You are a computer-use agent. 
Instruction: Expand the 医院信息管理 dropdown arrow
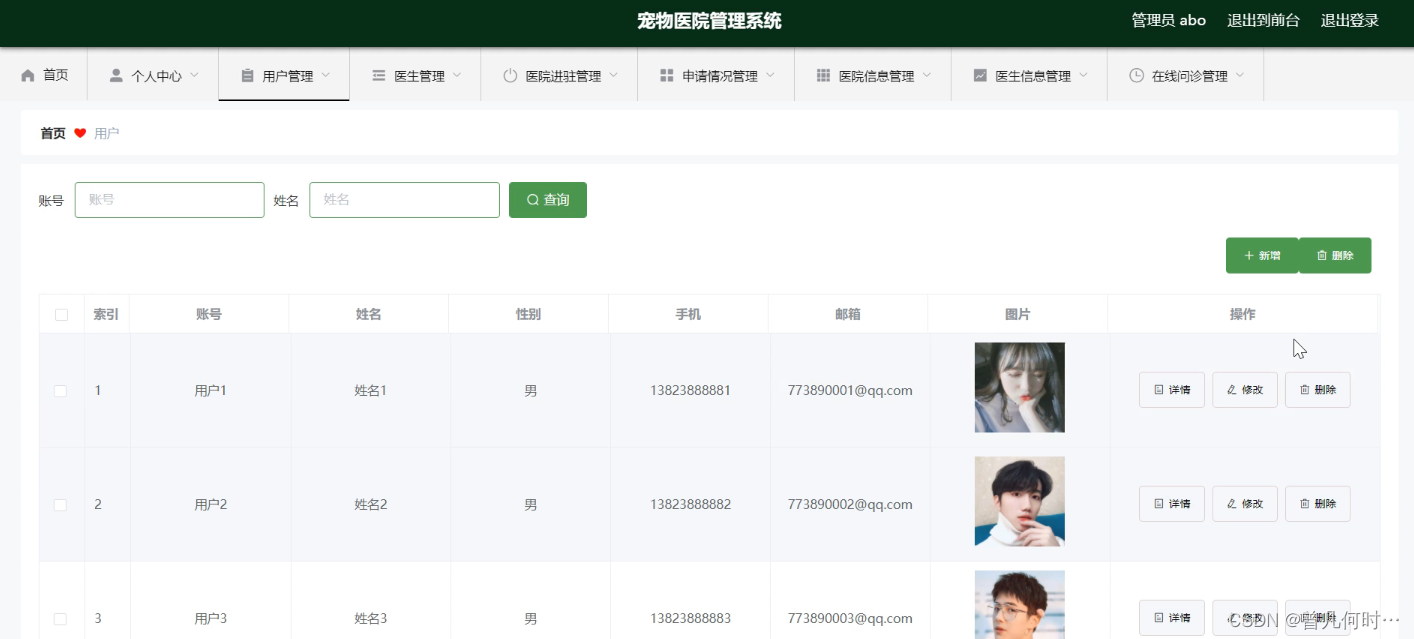click(x=927, y=75)
